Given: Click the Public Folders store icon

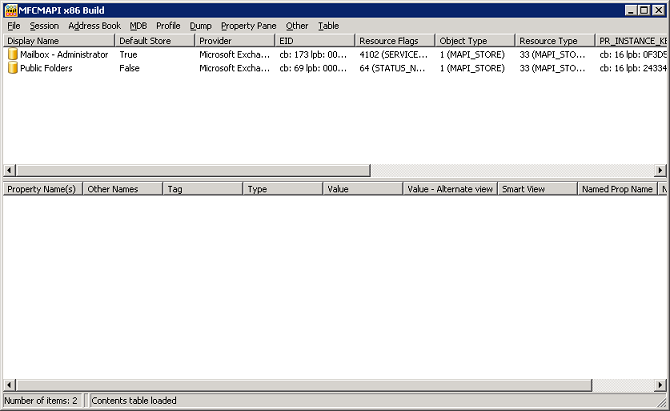Looking at the screenshot, I should [x=13, y=69].
